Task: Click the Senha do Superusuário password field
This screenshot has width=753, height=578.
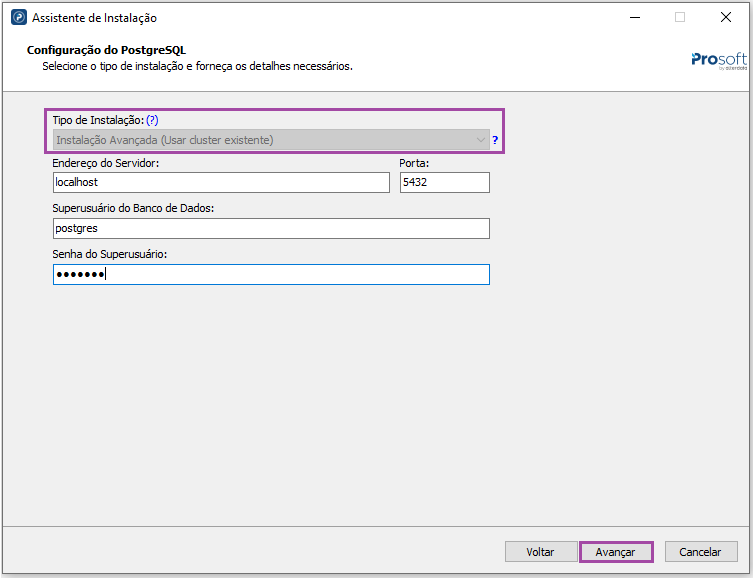Action: pyautogui.click(x=271, y=274)
